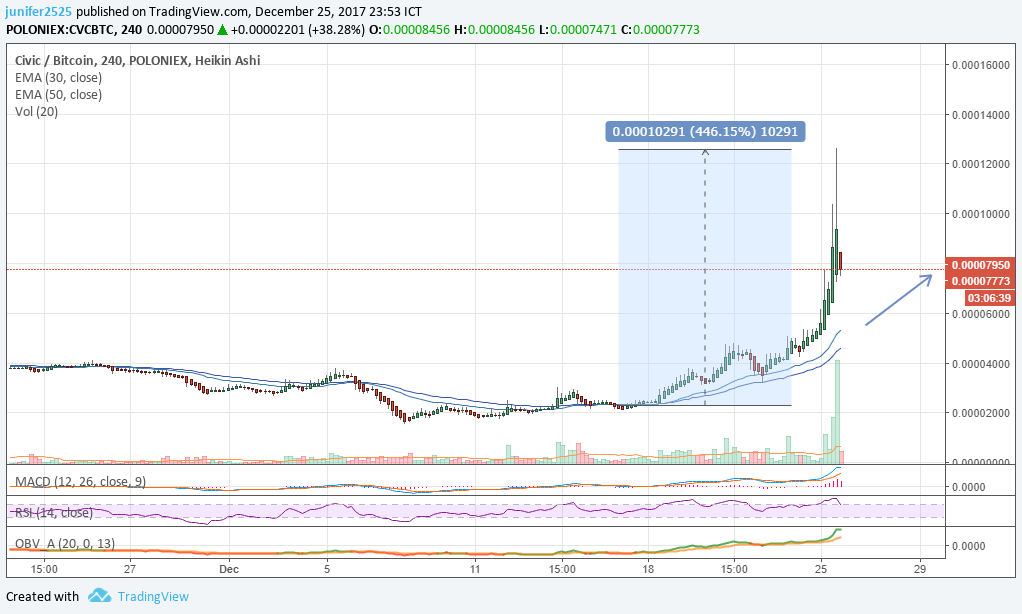Click the 27 date label on time axis
1022x614 pixels.
click(x=130, y=569)
